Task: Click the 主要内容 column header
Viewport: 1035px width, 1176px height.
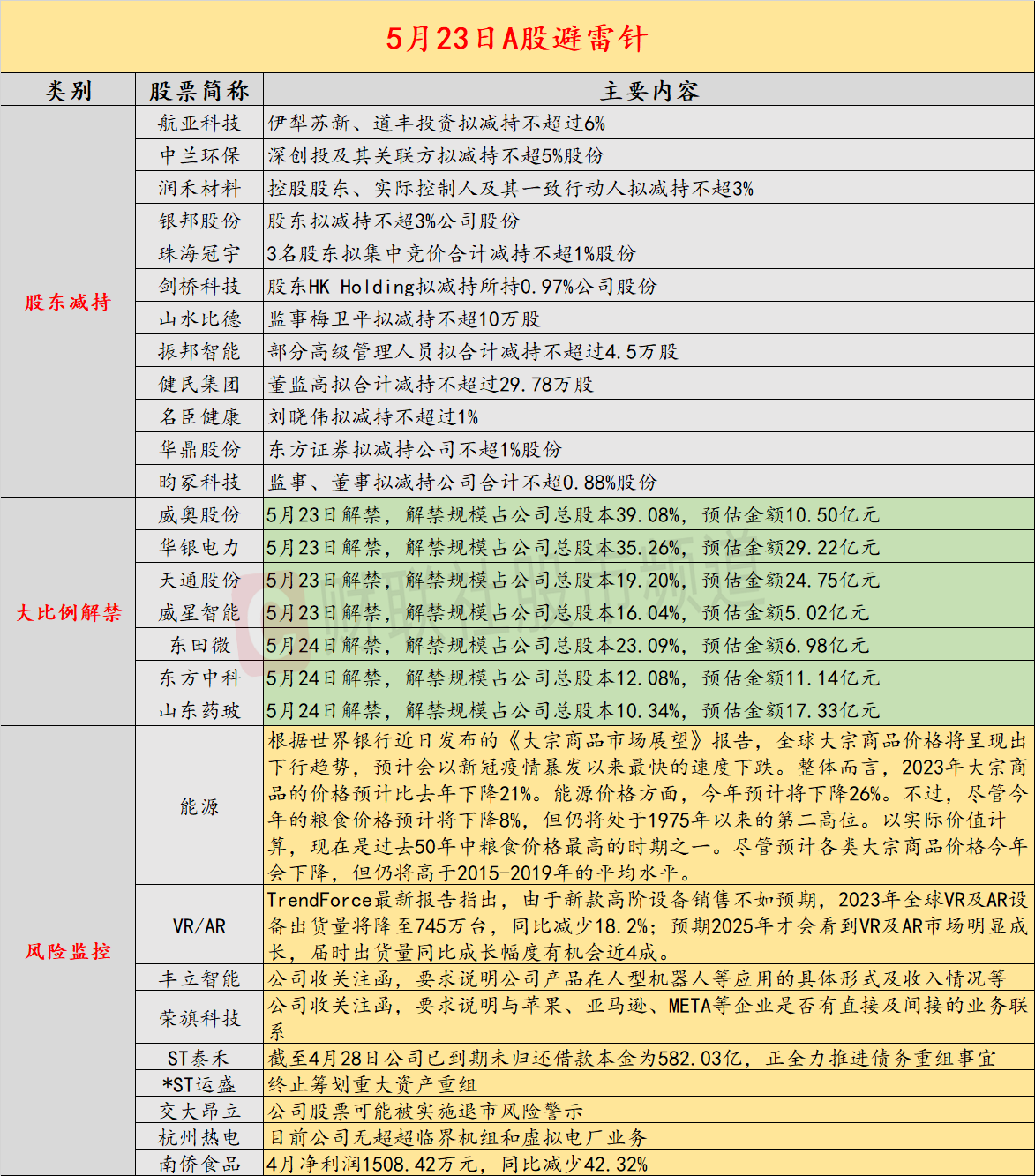Action: [x=649, y=91]
